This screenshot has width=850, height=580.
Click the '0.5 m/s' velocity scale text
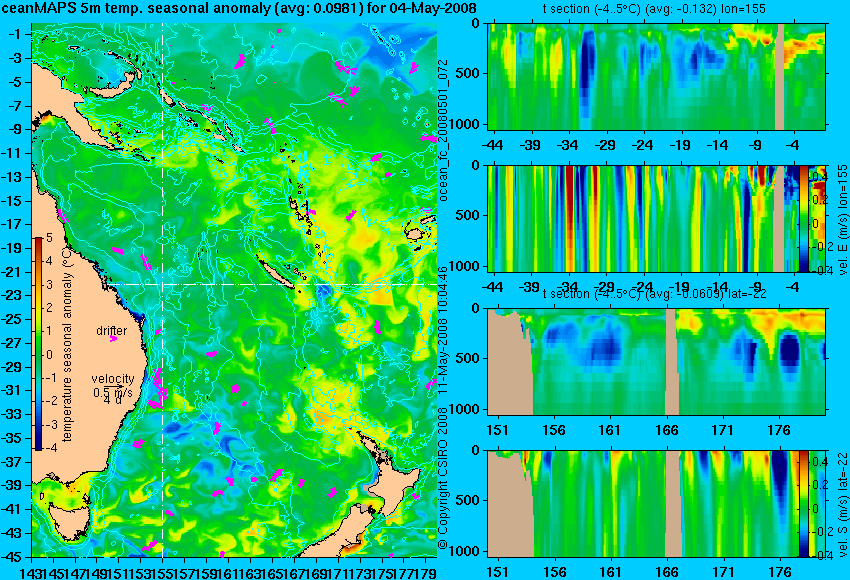tap(113, 391)
